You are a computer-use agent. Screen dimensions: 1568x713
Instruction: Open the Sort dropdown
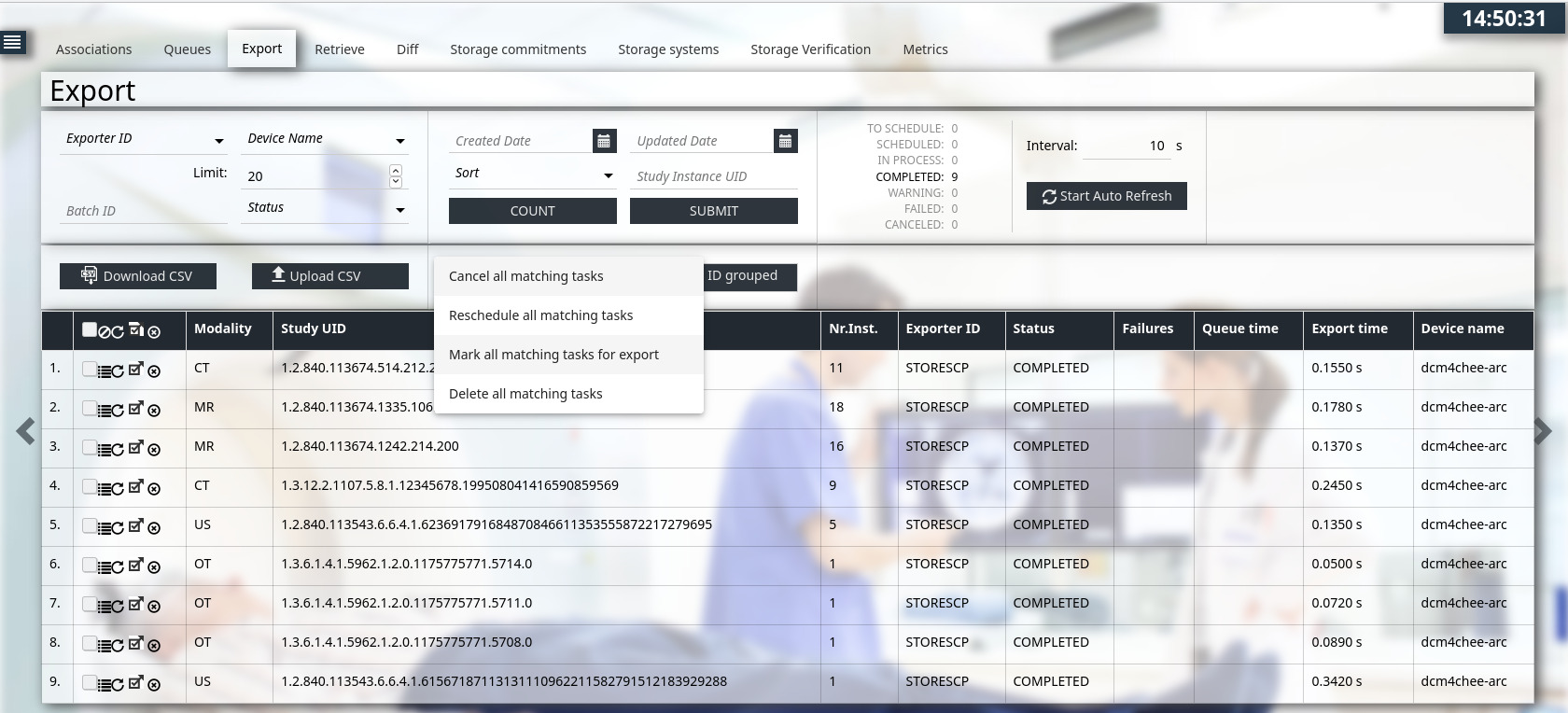533,174
